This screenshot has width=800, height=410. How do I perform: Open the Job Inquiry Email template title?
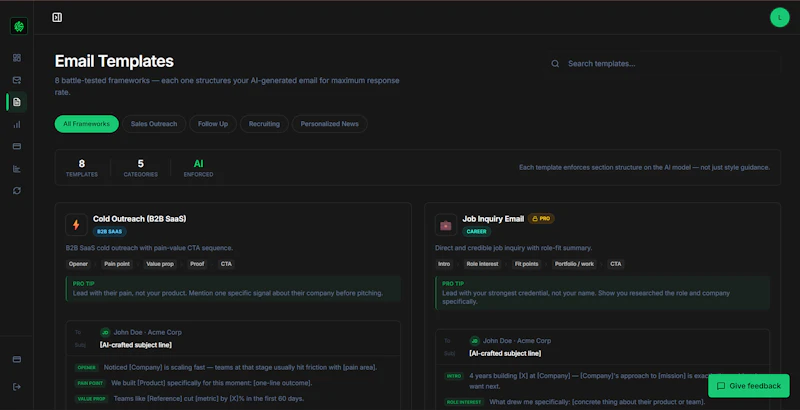(x=493, y=219)
